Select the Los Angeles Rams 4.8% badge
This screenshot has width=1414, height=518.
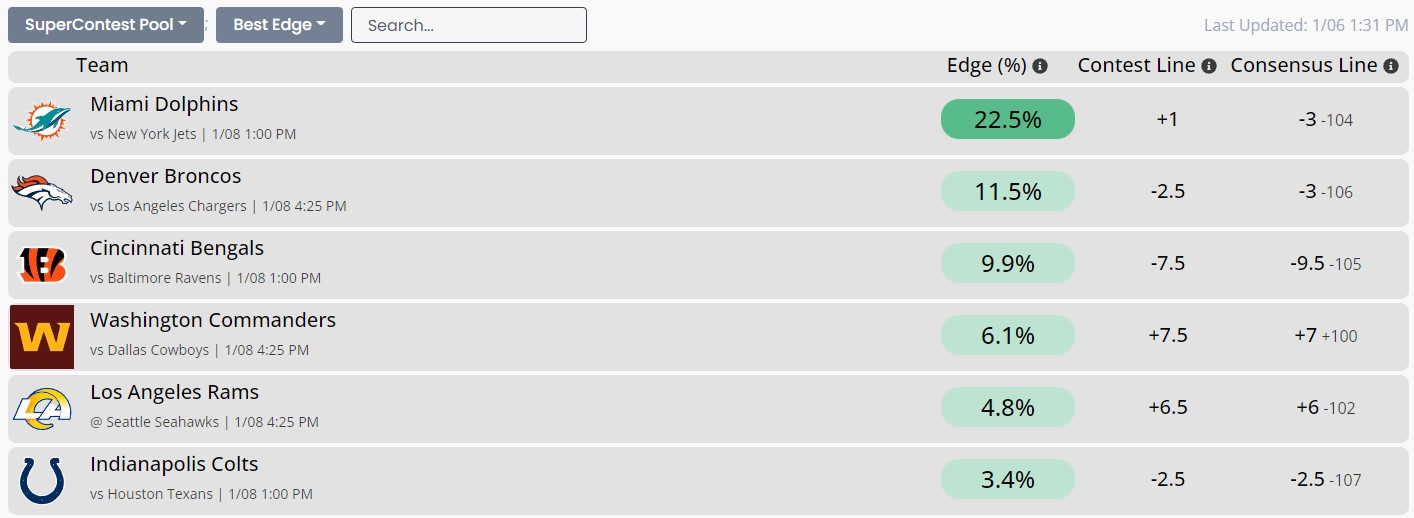coord(1007,407)
